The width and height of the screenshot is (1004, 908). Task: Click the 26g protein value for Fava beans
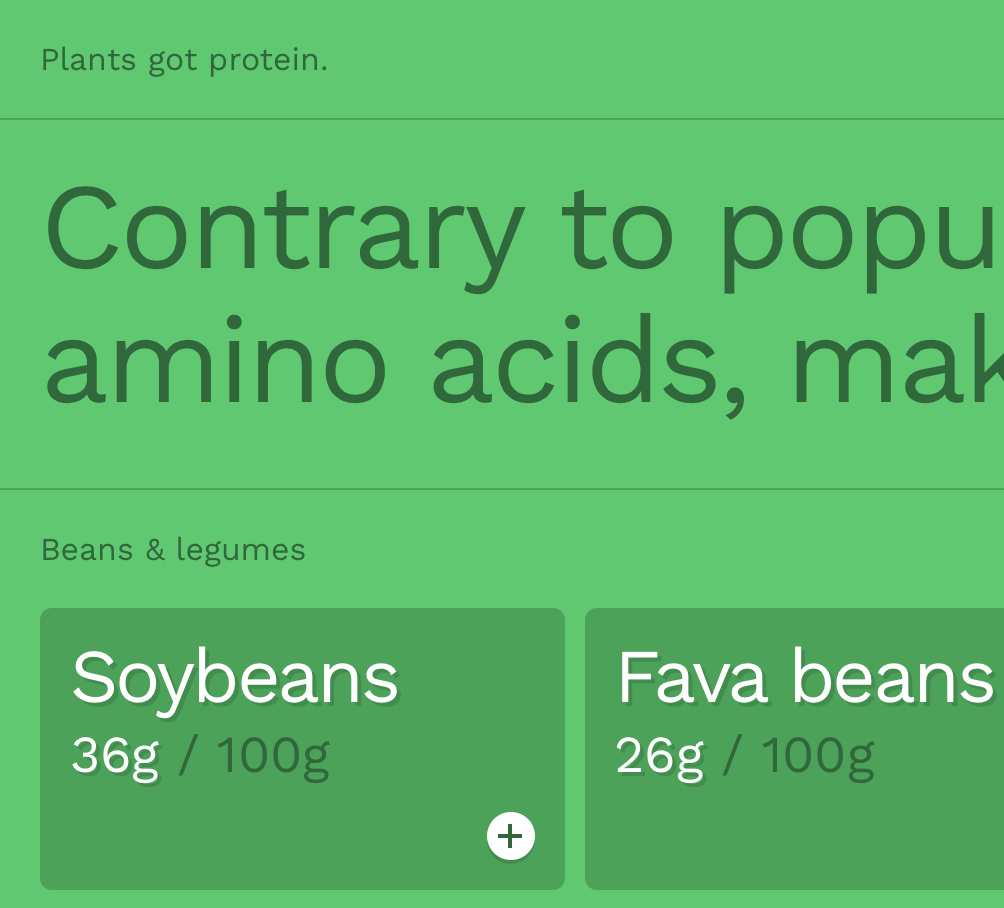tap(660, 755)
